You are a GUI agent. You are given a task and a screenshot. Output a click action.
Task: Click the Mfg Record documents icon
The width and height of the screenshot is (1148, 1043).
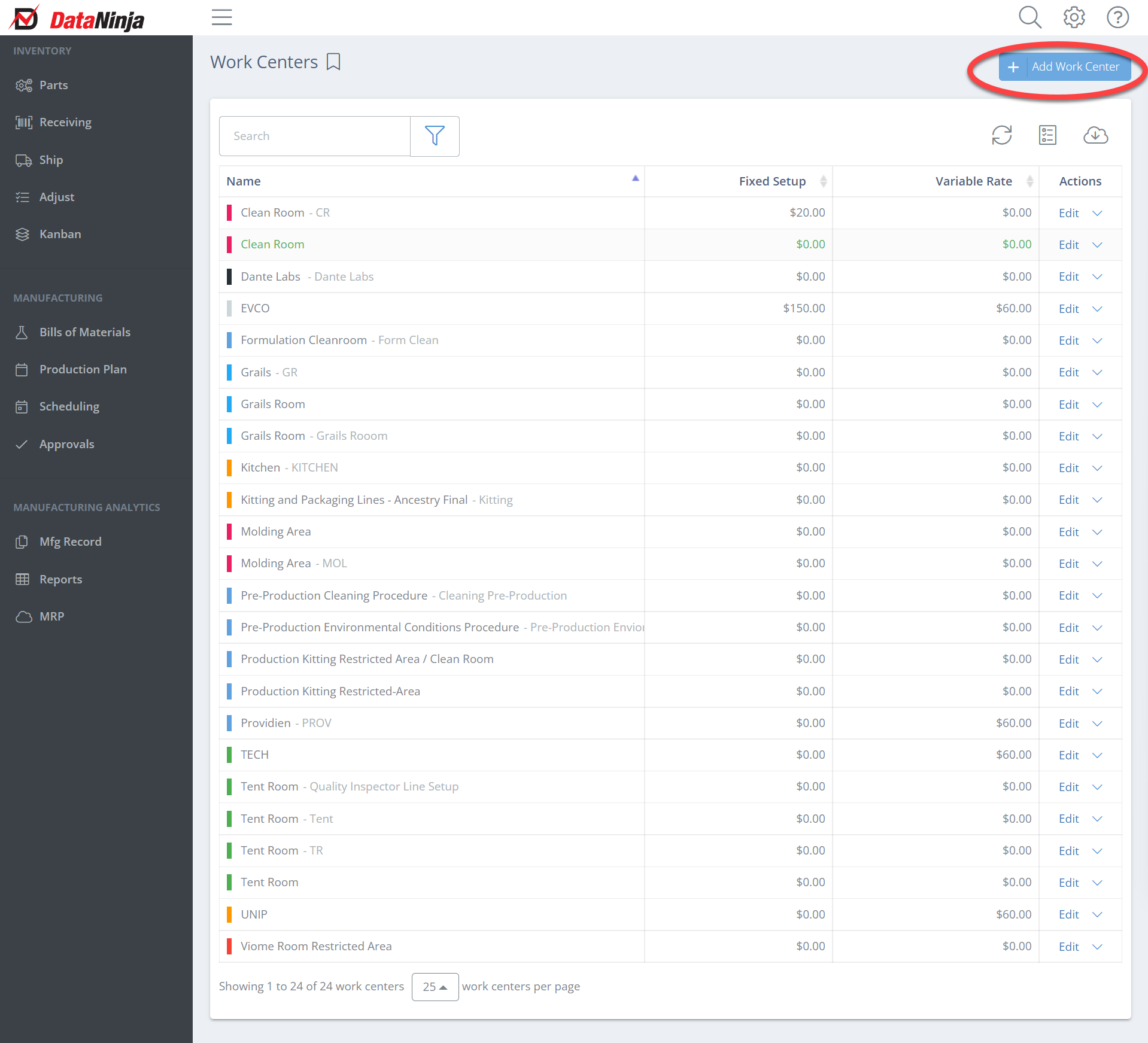point(22,542)
